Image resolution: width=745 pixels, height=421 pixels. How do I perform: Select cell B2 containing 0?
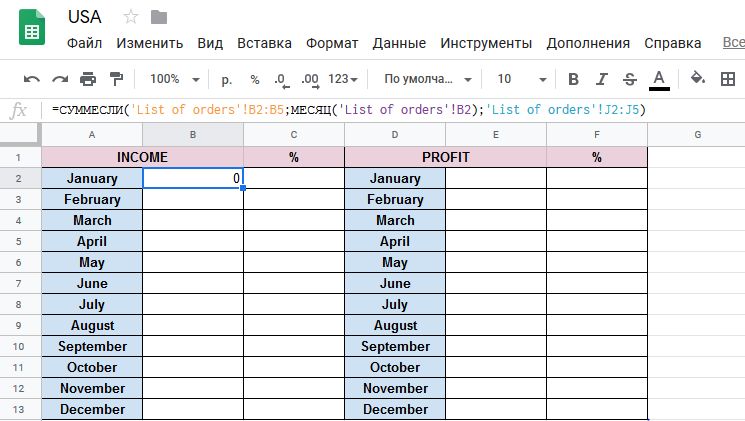193,178
